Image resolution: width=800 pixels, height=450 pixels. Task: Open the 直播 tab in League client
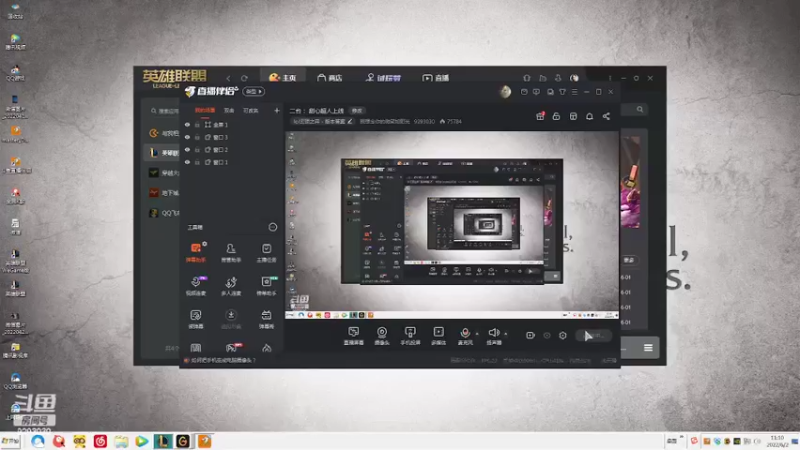[x=436, y=78]
